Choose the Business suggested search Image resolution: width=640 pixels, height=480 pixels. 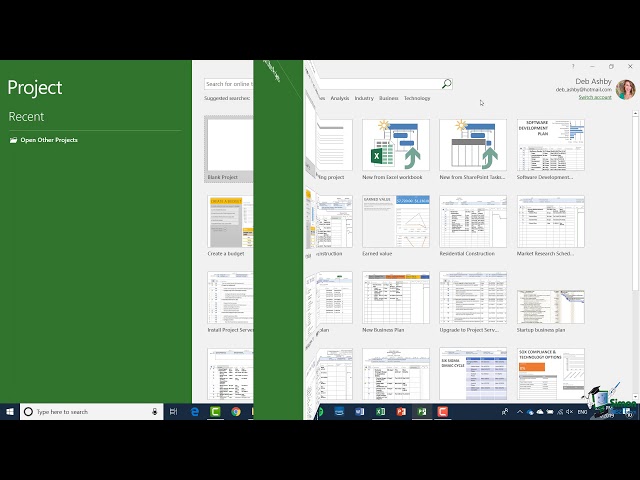[389, 98]
